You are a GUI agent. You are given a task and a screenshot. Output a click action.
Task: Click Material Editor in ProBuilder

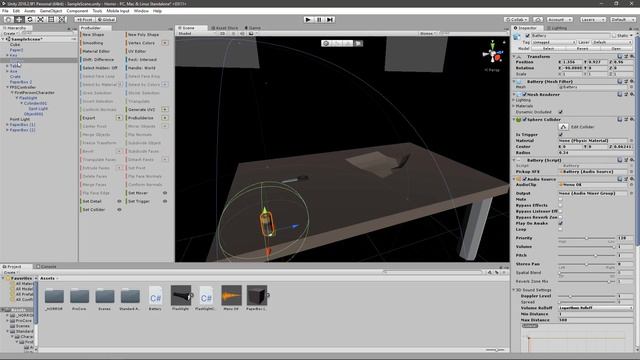click(96, 51)
